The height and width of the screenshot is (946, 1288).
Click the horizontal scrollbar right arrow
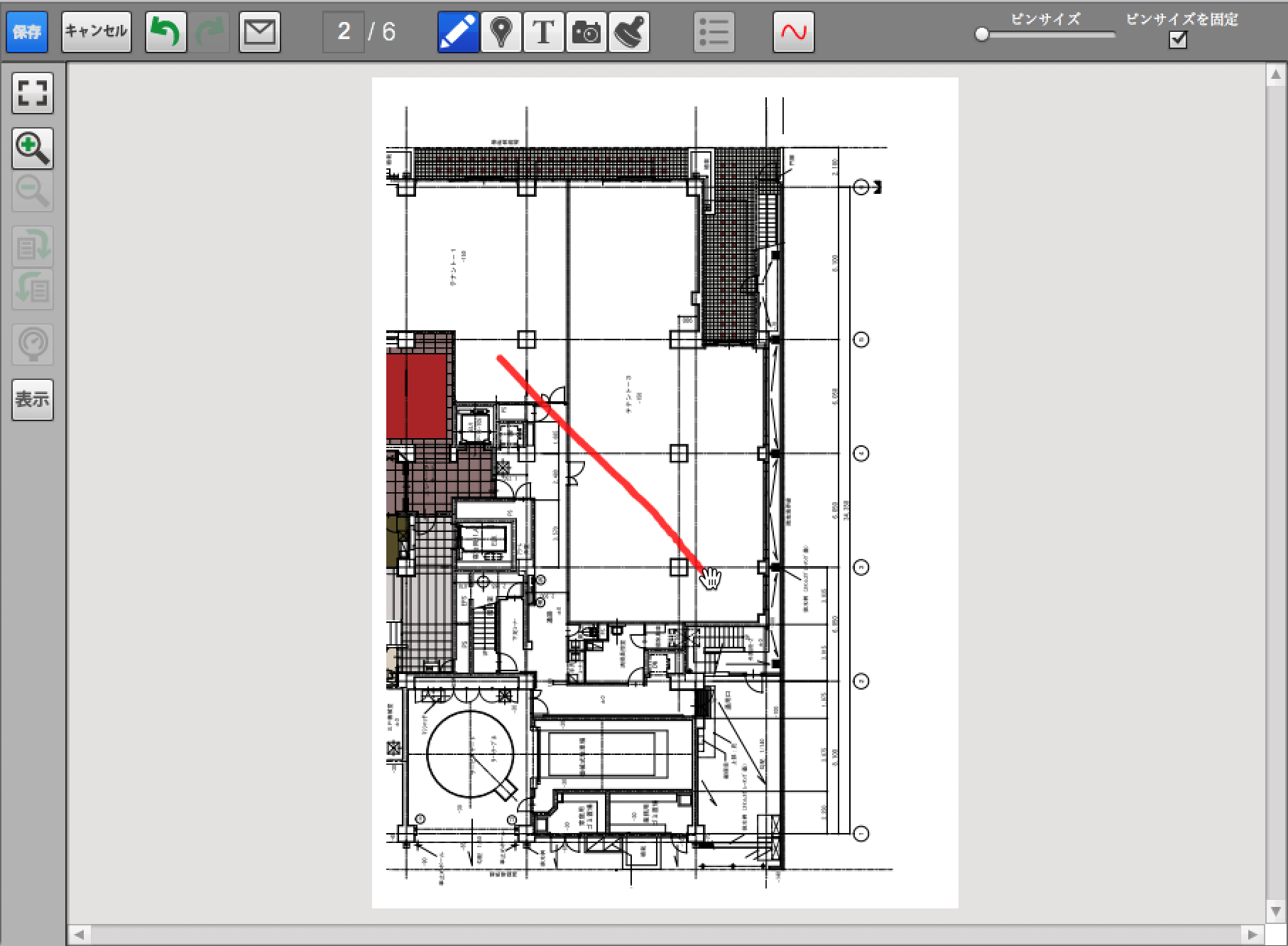coord(1252,934)
